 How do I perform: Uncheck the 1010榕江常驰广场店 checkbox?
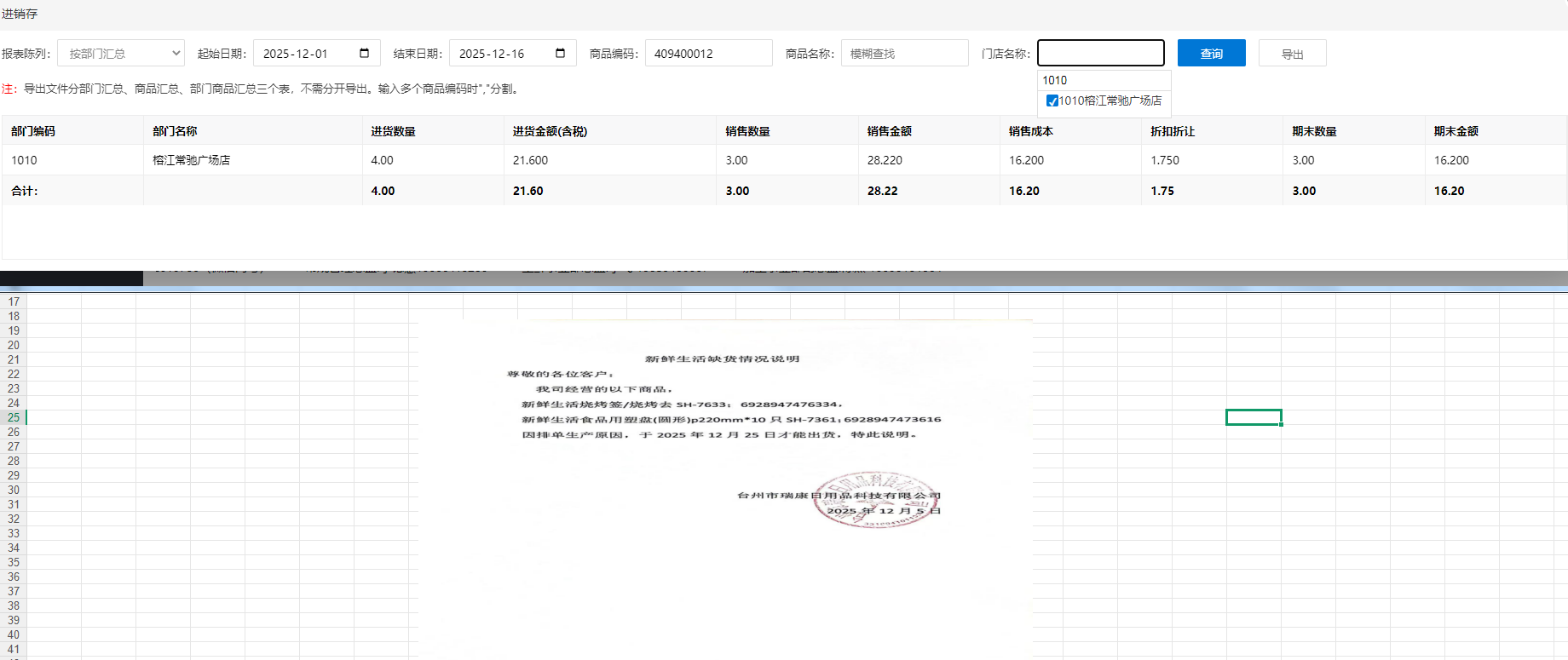pyautogui.click(x=1052, y=100)
